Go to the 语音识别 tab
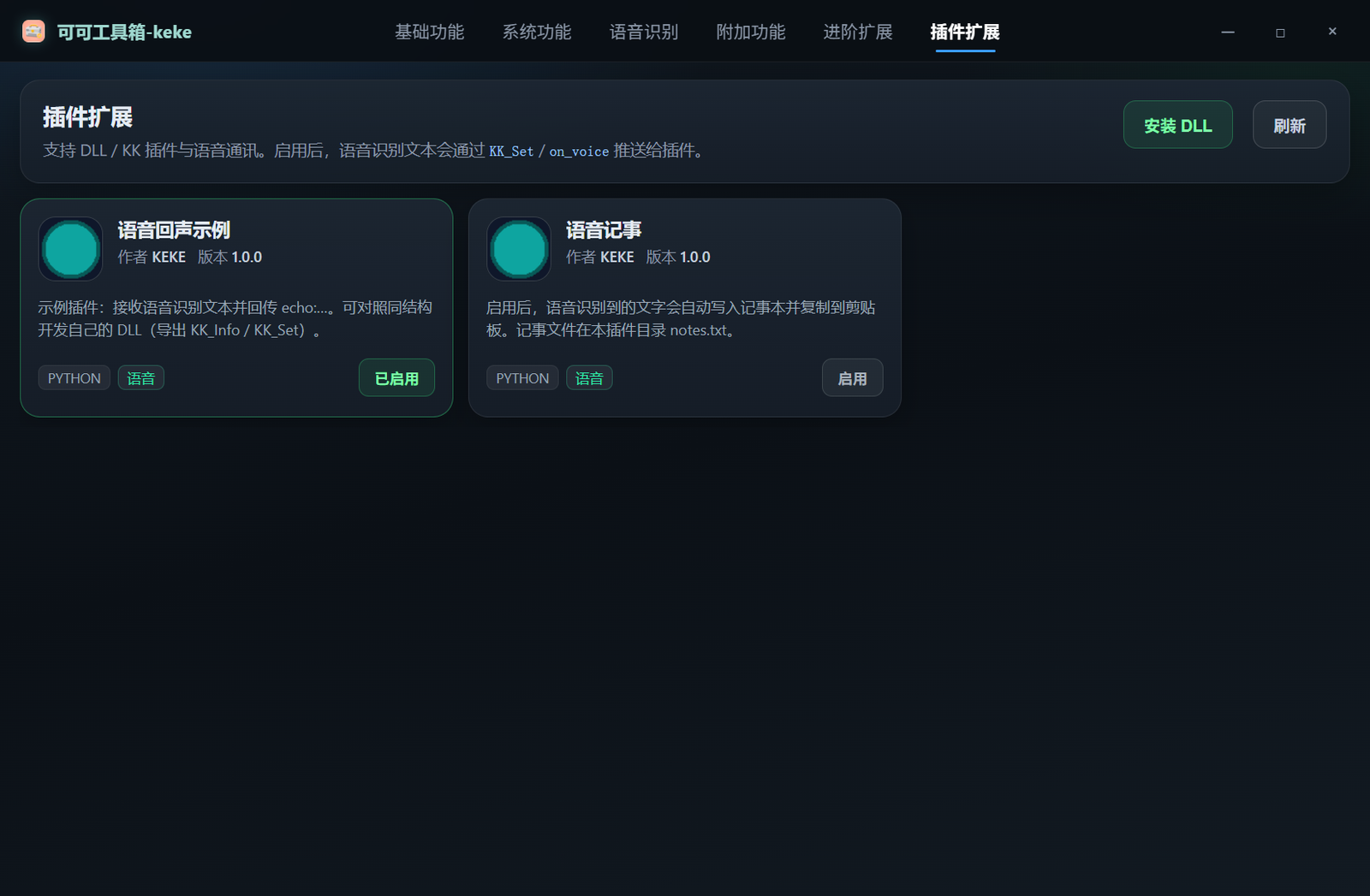Viewport: 1370px width, 896px height. (644, 32)
